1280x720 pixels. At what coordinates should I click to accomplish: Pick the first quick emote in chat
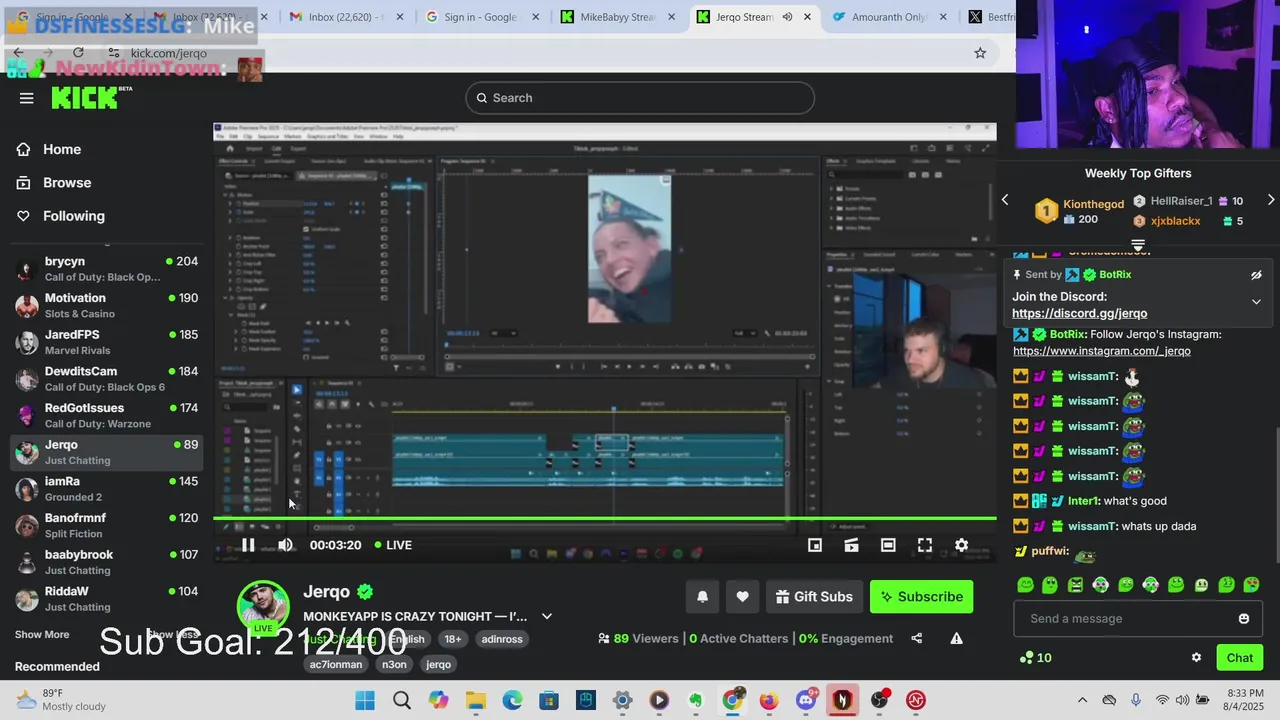[1025, 585]
